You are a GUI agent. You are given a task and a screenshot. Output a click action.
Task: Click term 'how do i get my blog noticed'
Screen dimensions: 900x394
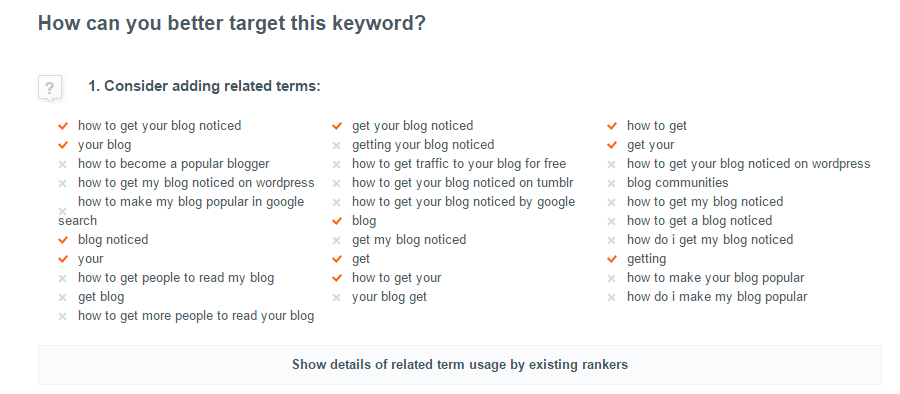coord(709,240)
